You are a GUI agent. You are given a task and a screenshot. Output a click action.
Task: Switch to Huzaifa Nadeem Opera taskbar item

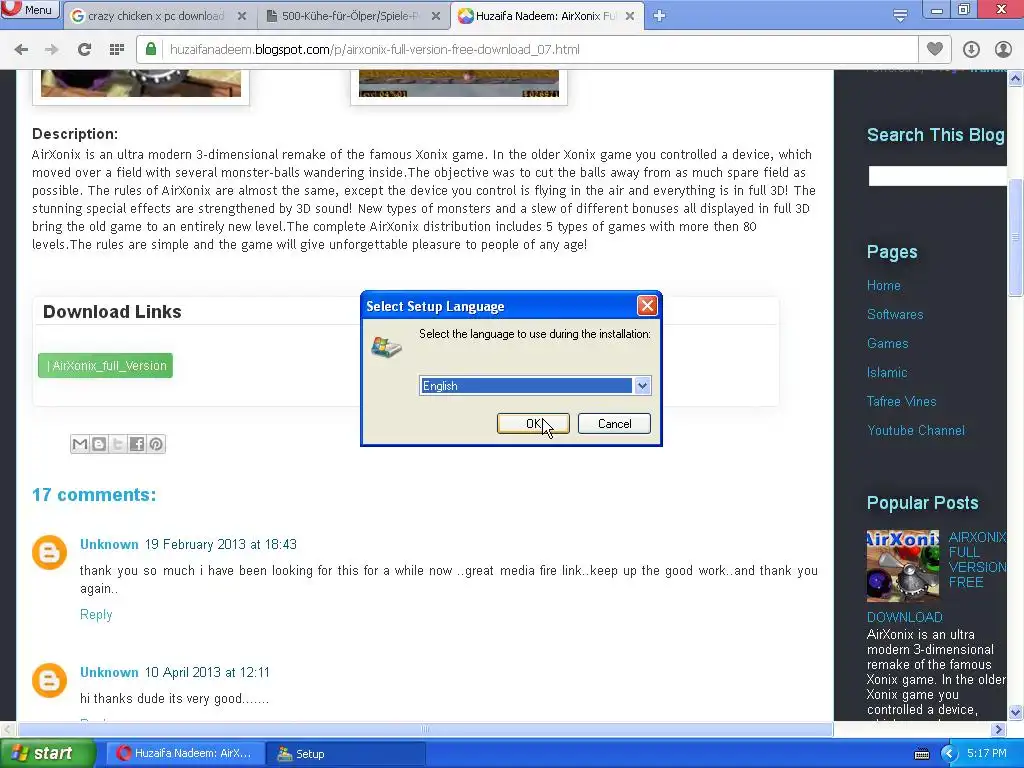point(185,753)
